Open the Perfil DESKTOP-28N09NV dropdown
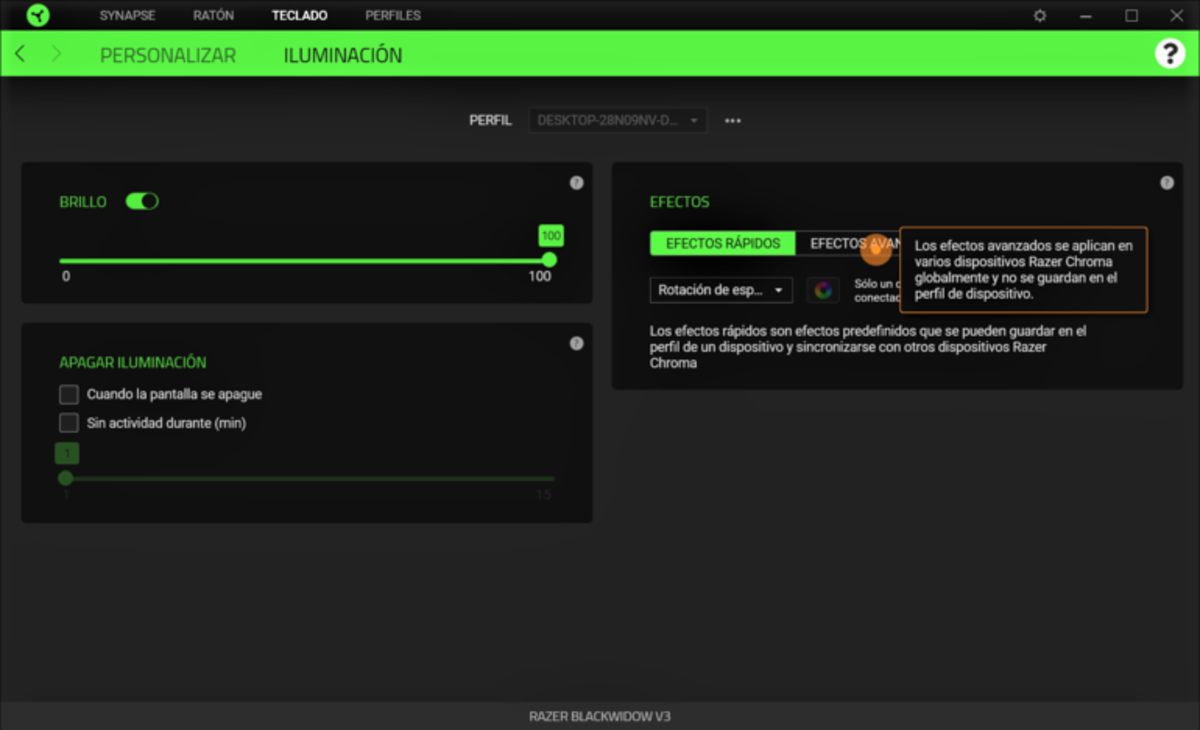 [617, 120]
